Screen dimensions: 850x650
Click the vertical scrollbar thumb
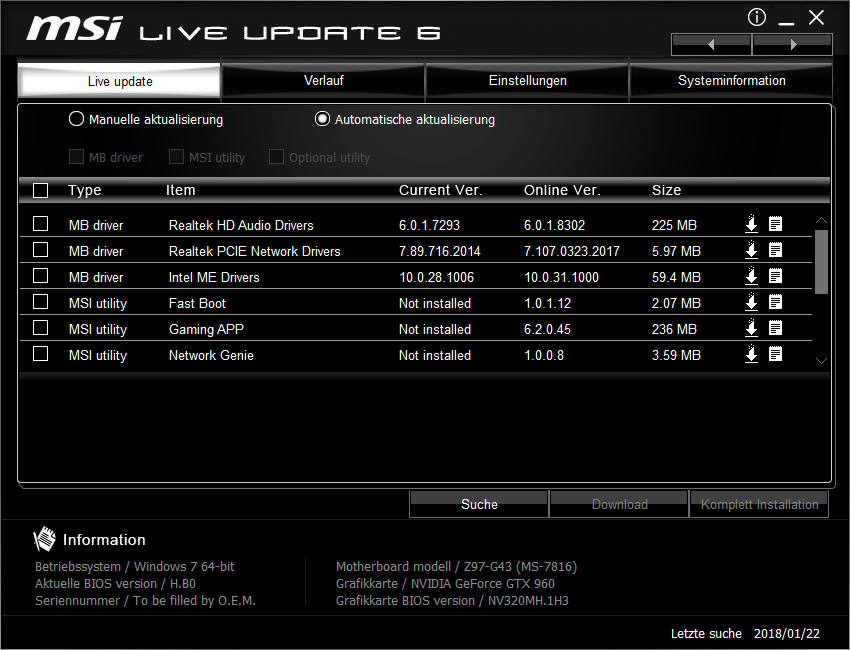pos(821,262)
